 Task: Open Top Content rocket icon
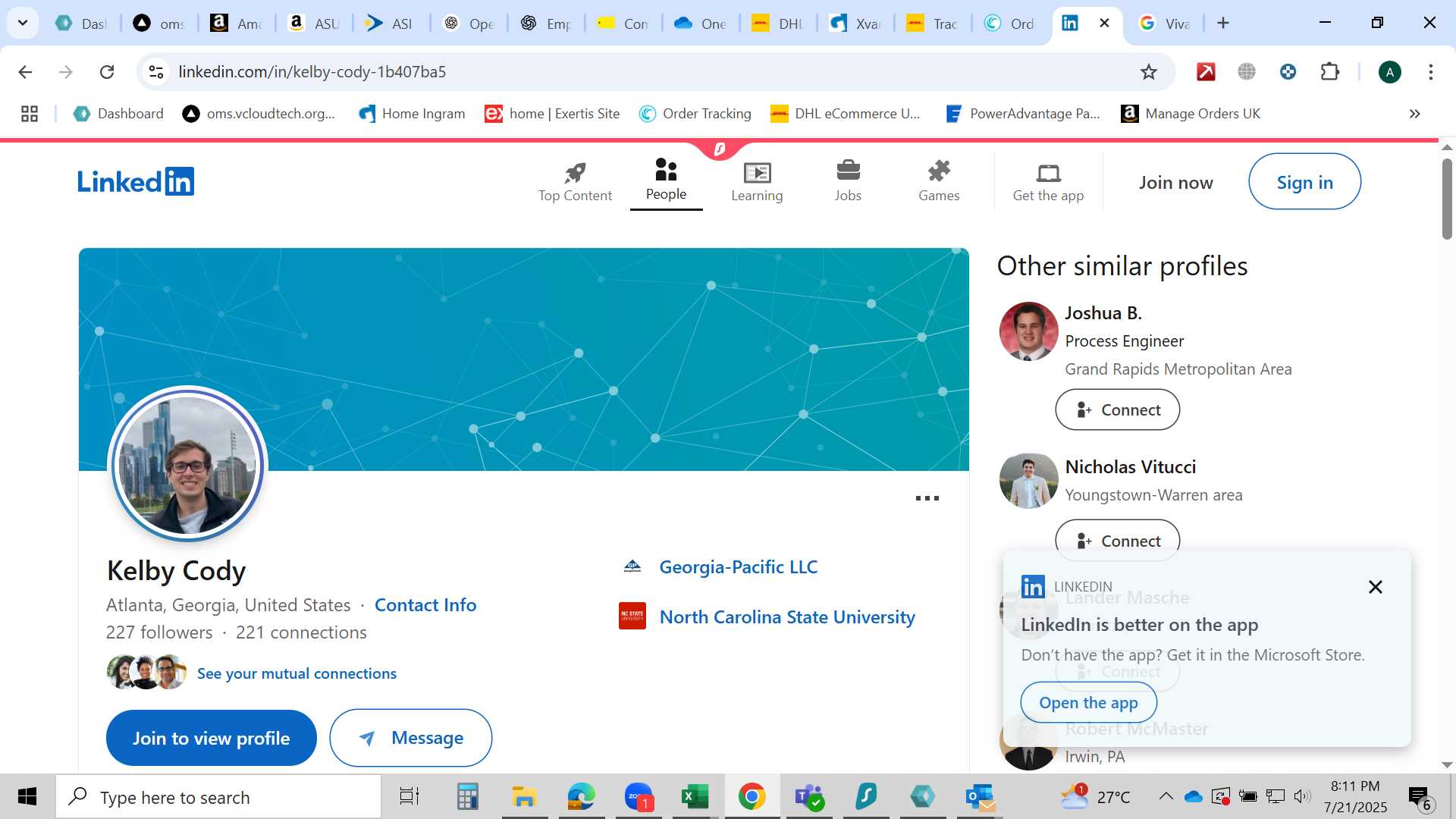tap(575, 173)
